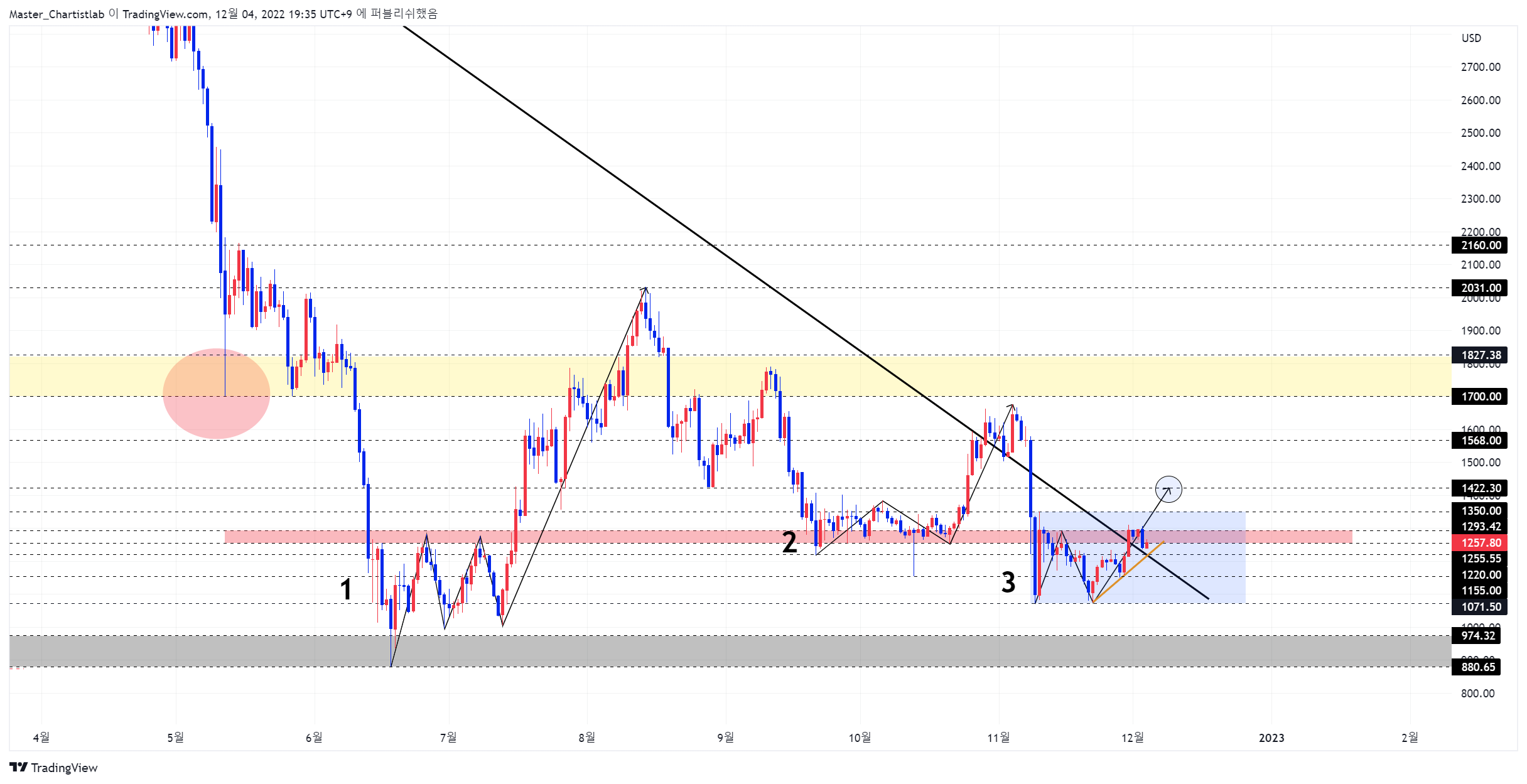The image size is (1527, 784).
Task: Click the 10월 label on time axis
Action: point(860,738)
